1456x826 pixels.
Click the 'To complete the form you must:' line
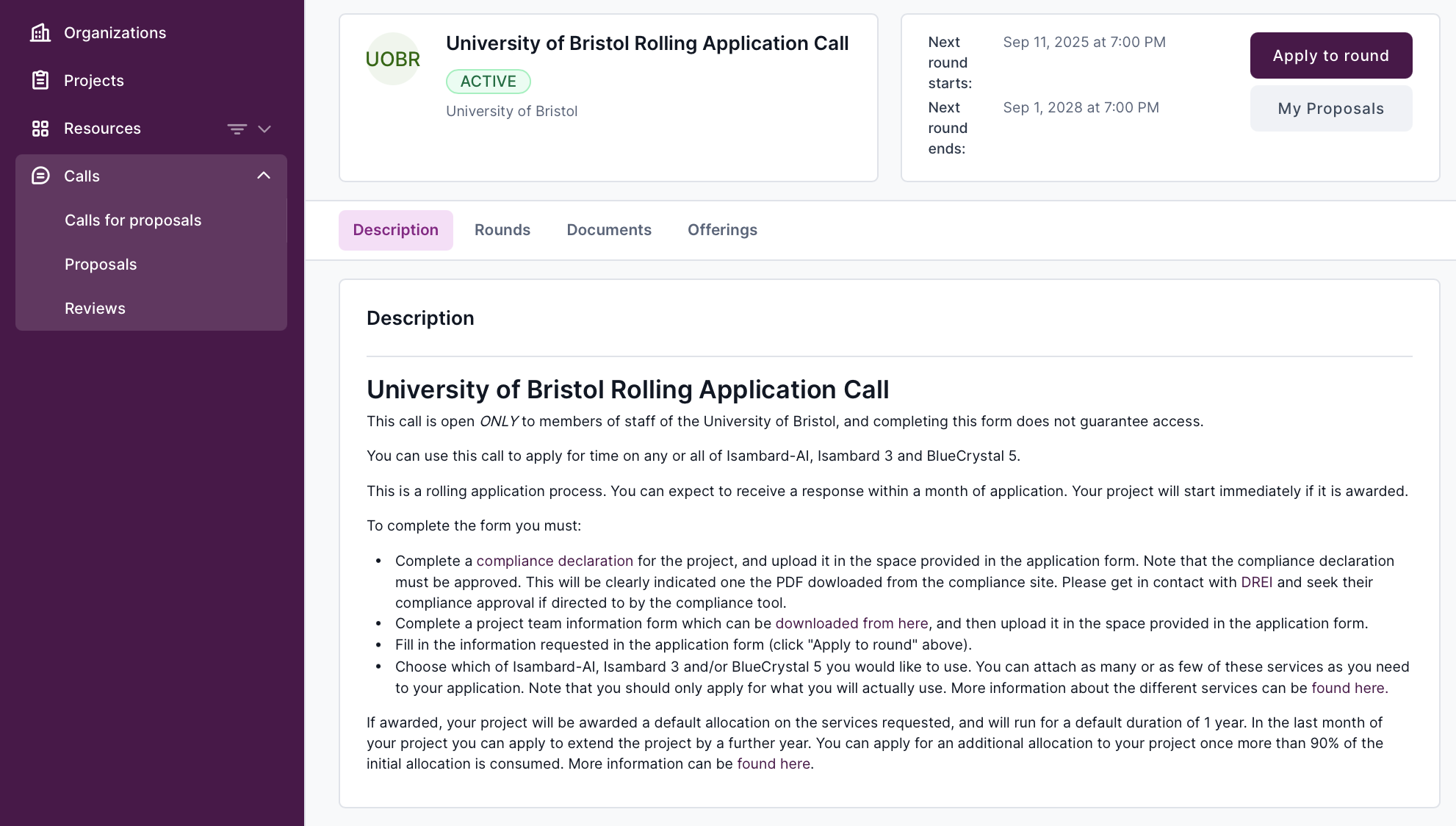point(474,525)
